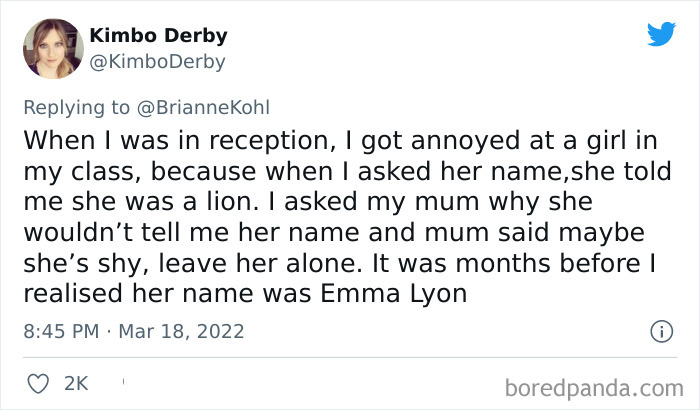Click the Kimbo Derby display name

[x=158, y=36]
